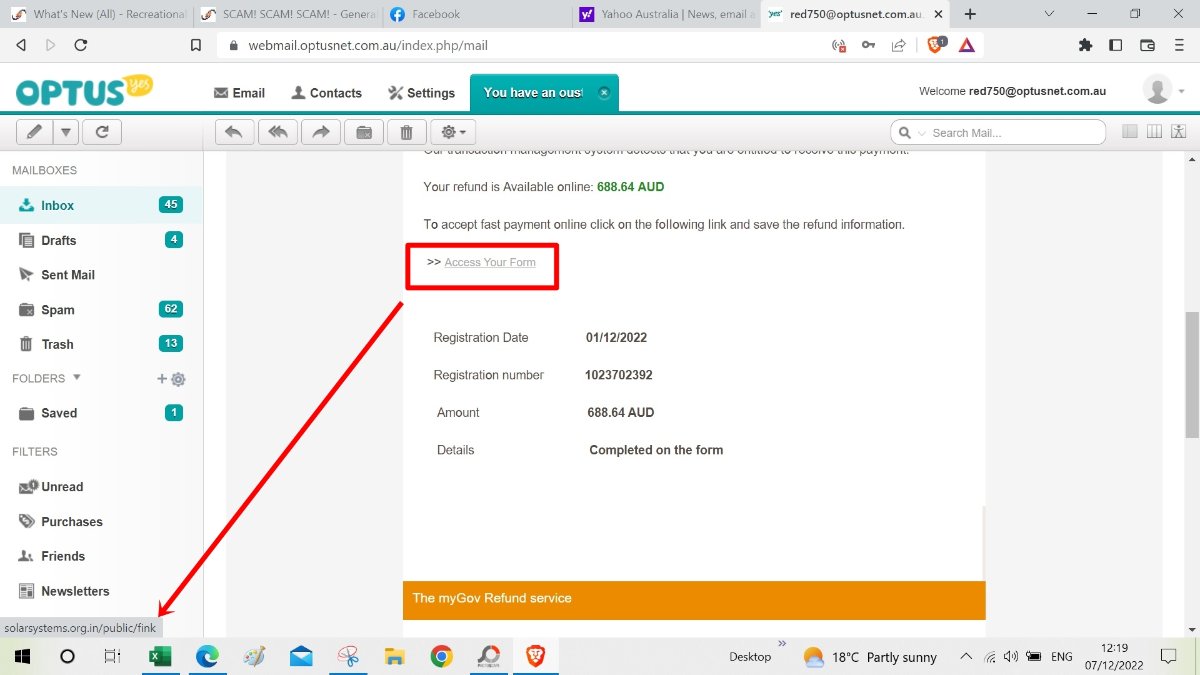Viewport: 1200px width, 675px height.
Task: Open the Inbox mailbox
Action: (x=101, y=205)
